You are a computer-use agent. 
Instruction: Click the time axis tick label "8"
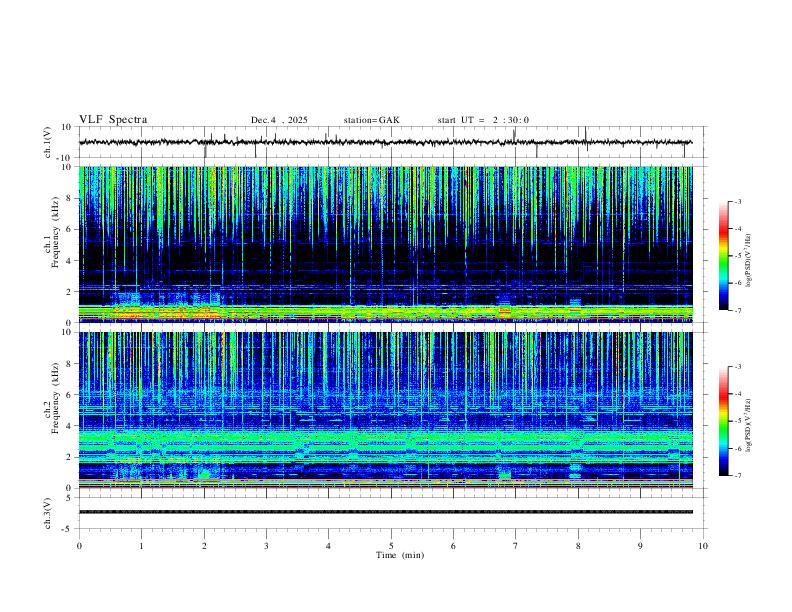point(578,546)
